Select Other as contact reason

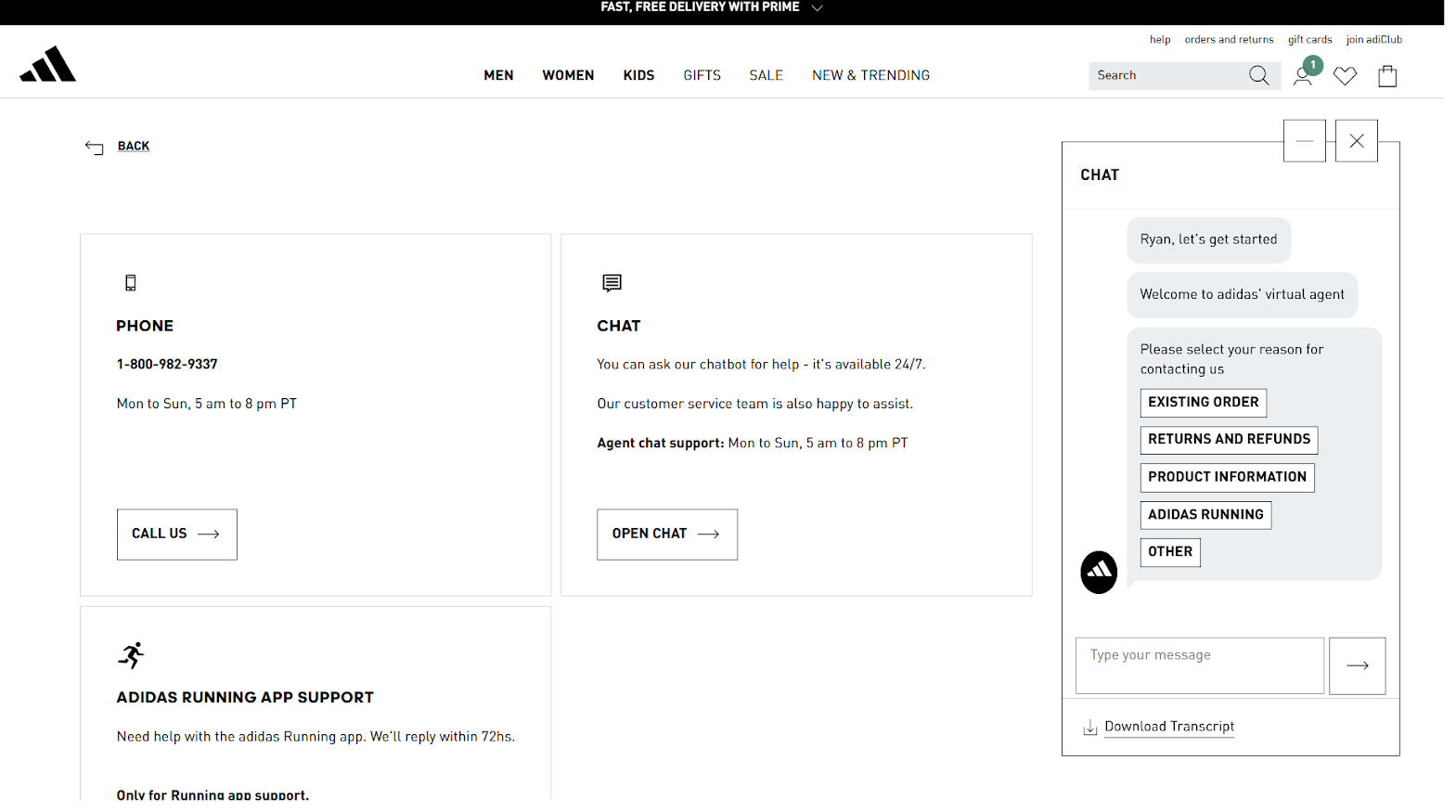(x=1170, y=552)
